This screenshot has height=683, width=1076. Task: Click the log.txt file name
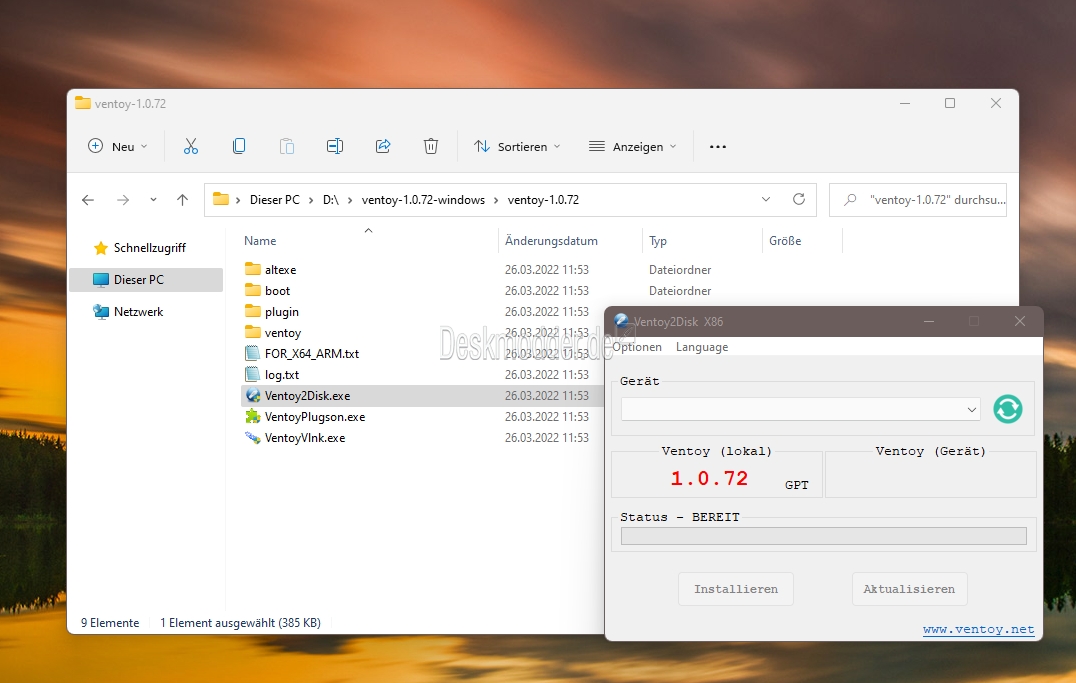pos(282,375)
